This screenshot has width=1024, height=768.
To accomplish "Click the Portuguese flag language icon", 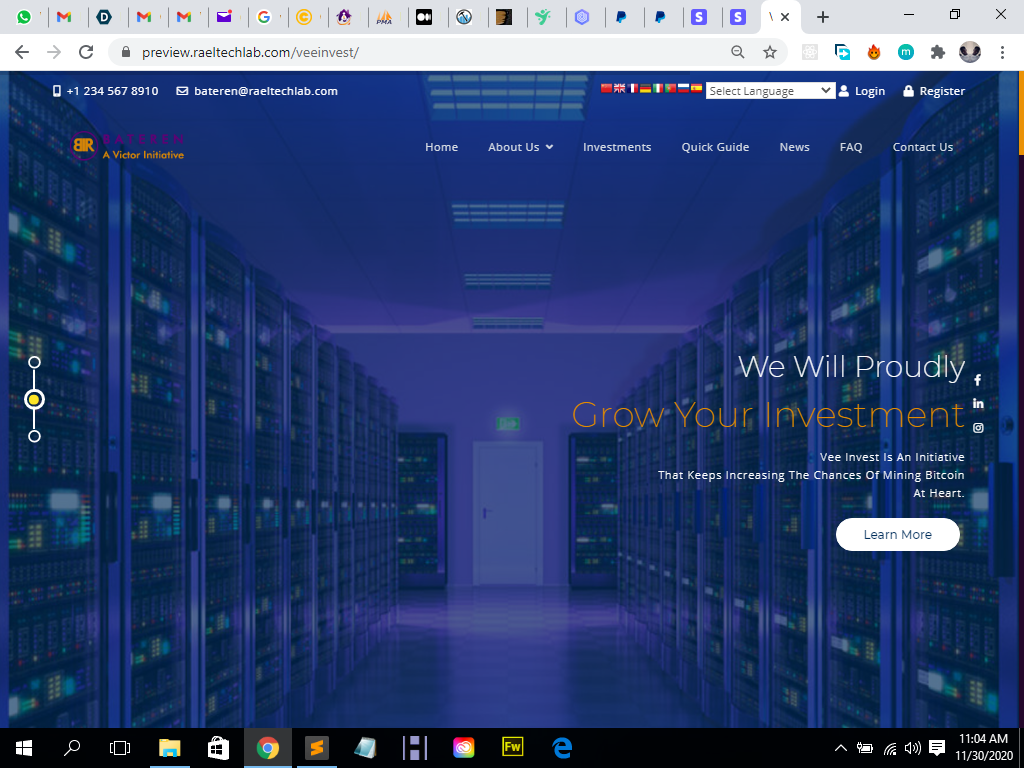I will coord(671,88).
